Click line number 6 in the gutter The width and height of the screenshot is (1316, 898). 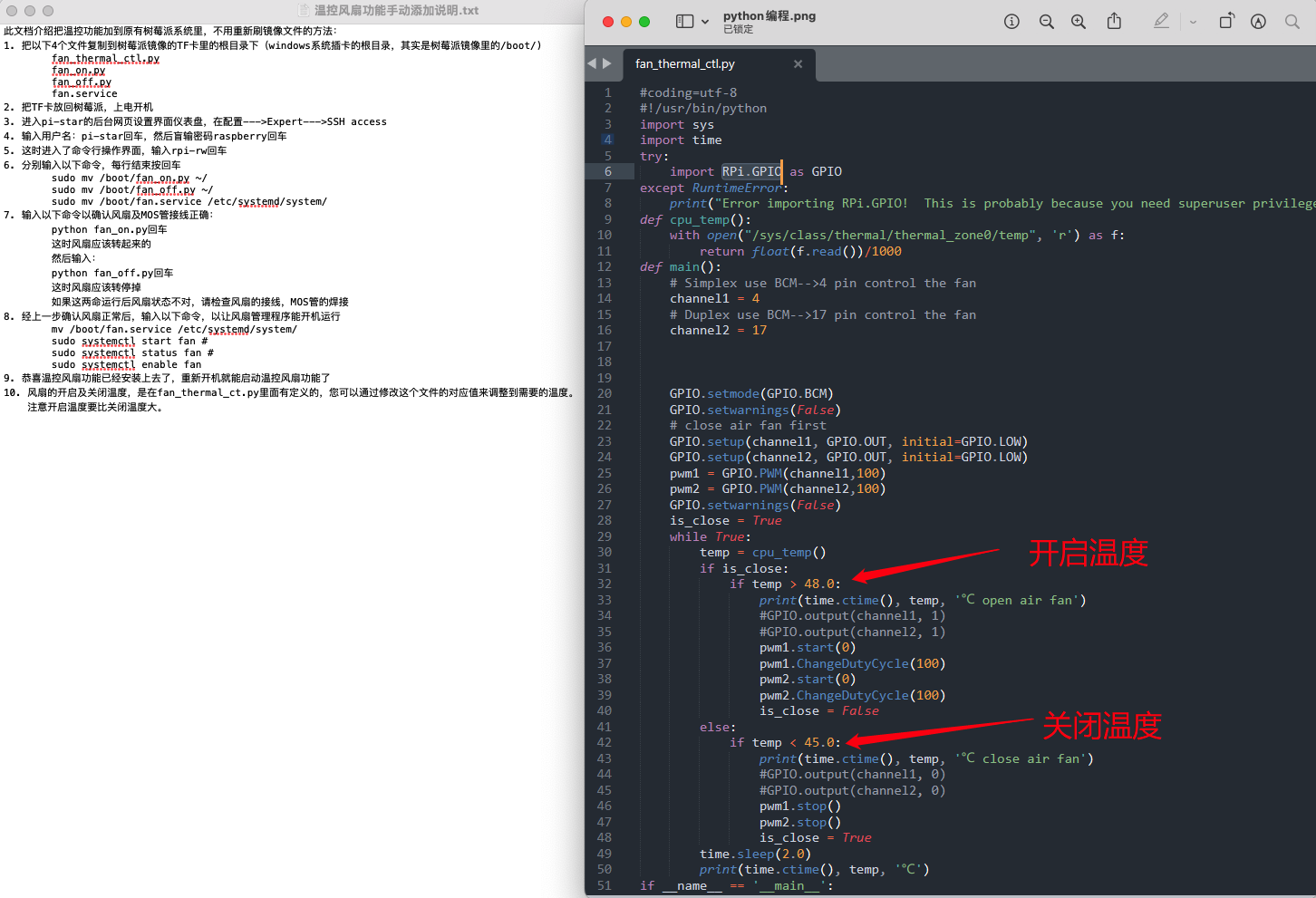[x=607, y=171]
